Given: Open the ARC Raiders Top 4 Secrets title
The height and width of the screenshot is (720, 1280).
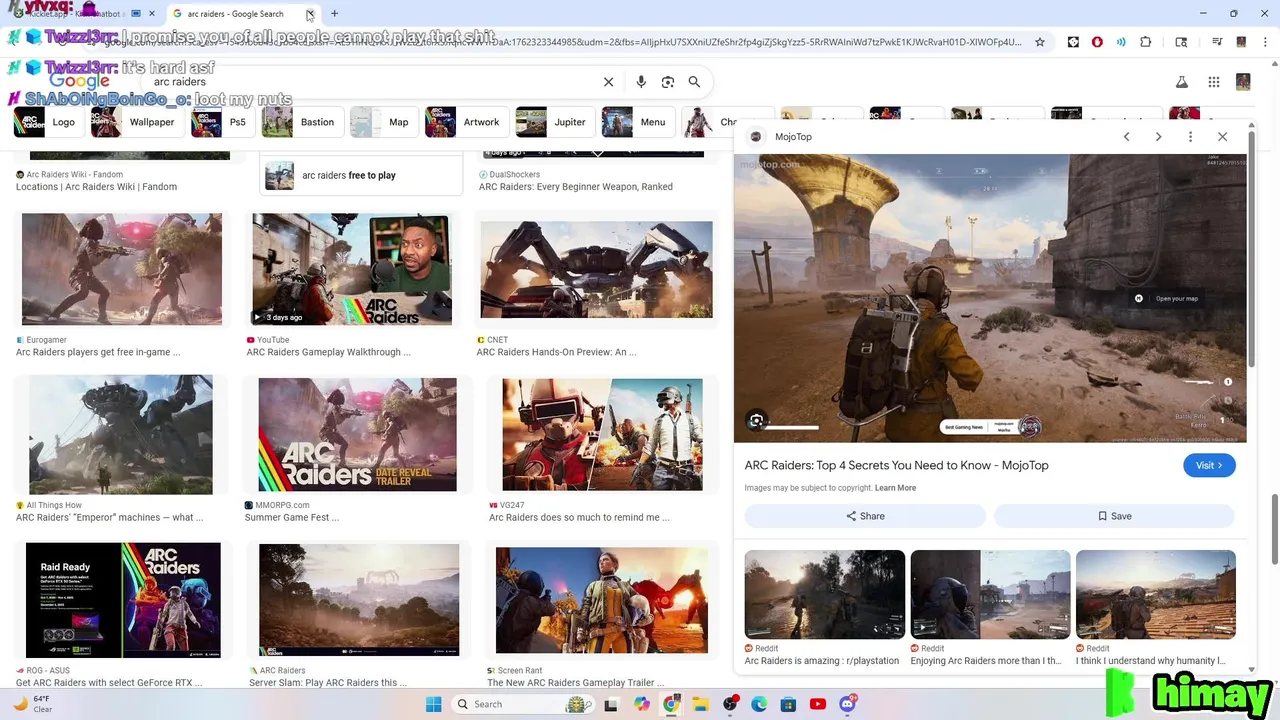Looking at the screenshot, I should [896, 465].
